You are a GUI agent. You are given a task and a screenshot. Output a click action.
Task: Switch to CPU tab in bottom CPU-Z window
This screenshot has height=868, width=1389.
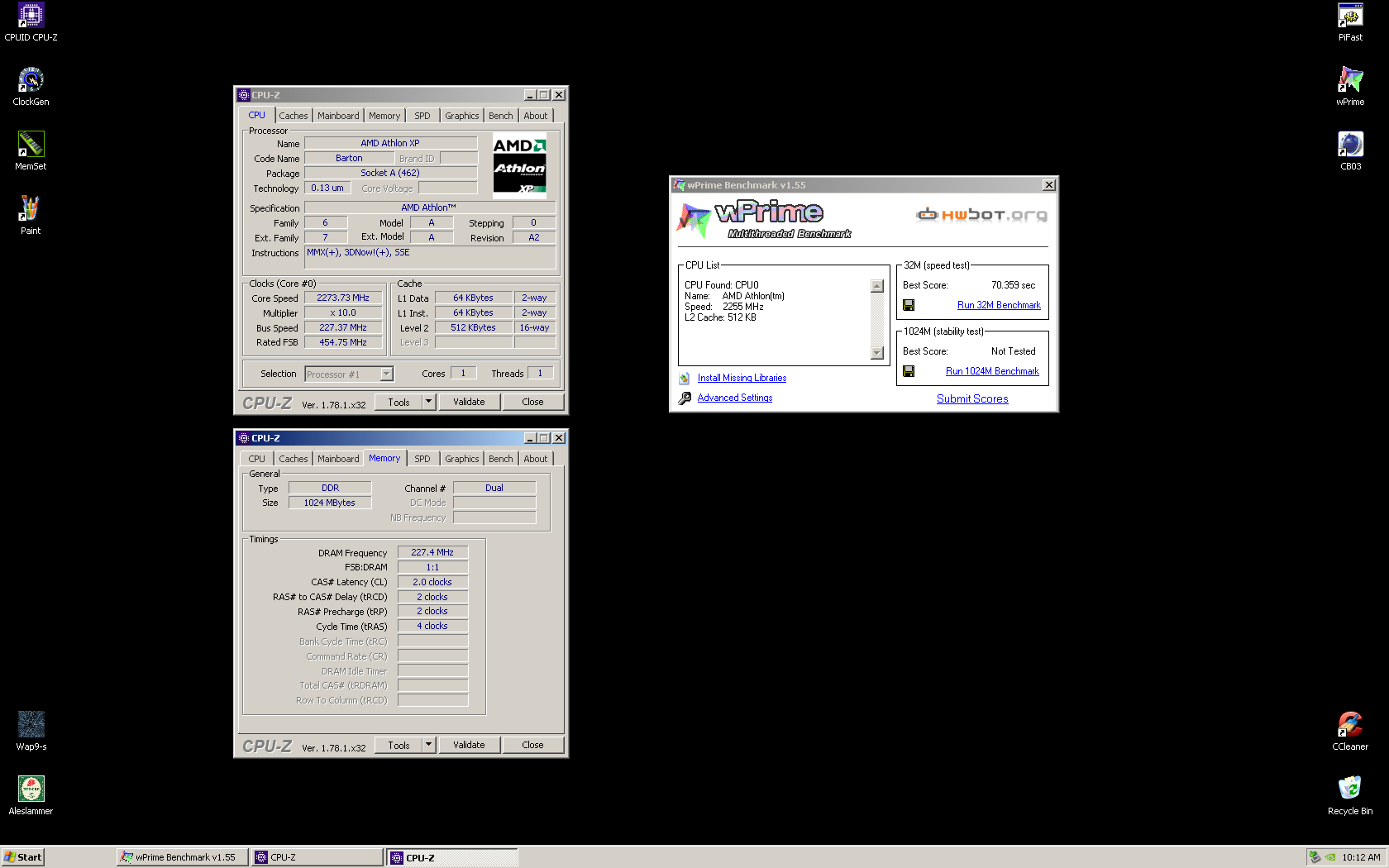pos(256,459)
